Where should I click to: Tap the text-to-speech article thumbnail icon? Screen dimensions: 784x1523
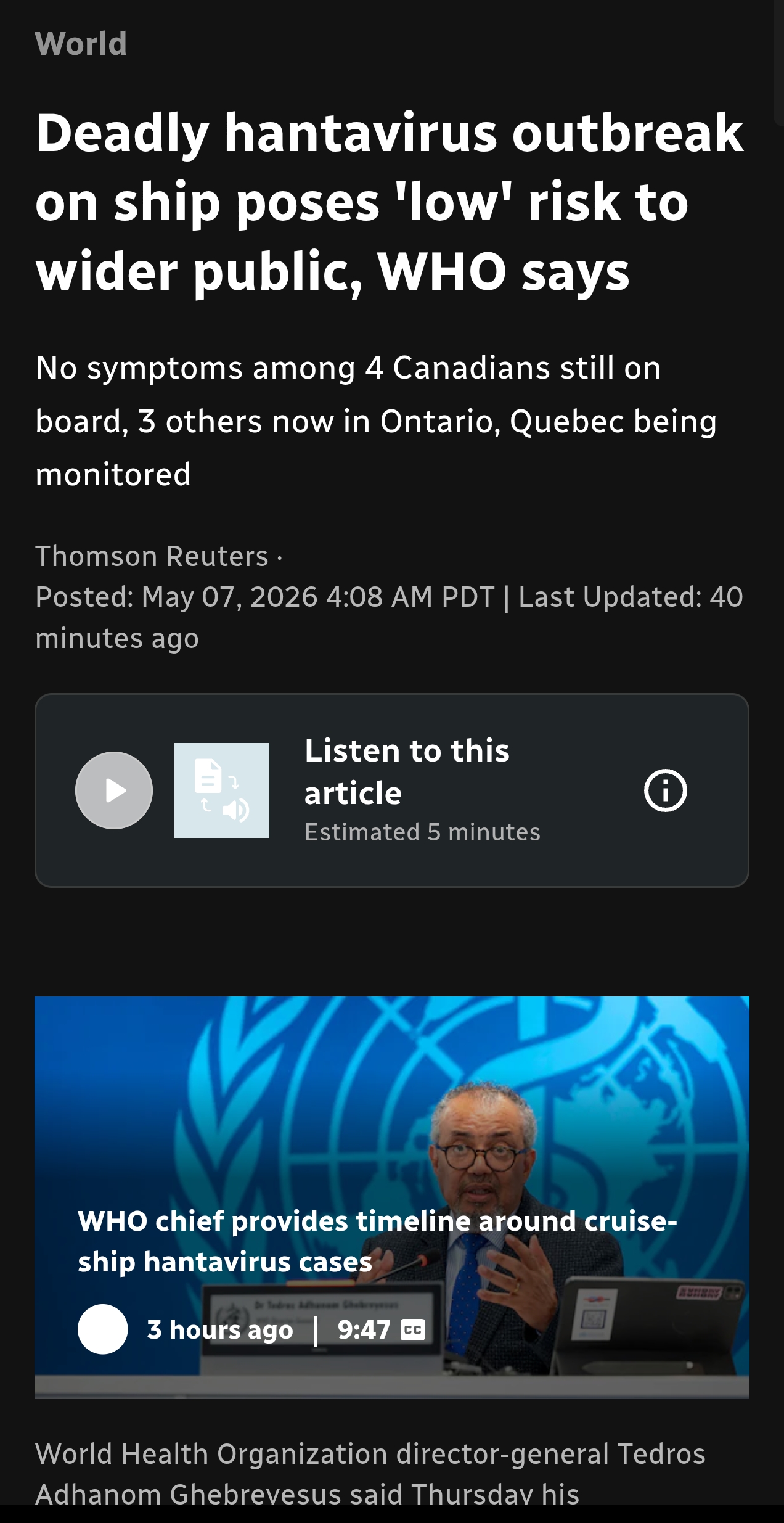[222, 790]
